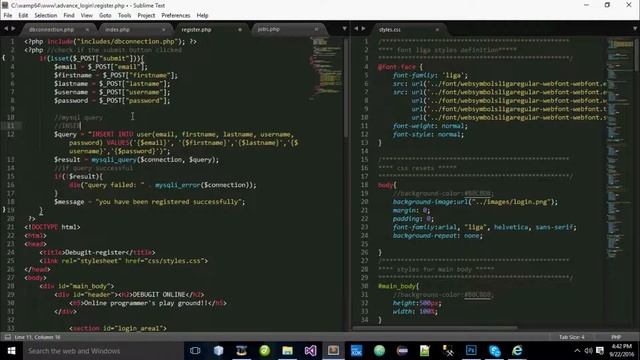Image resolution: width=640 pixels, height=360 pixels.
Task: Open Task View on taskbar
Action: click(195, 351)
